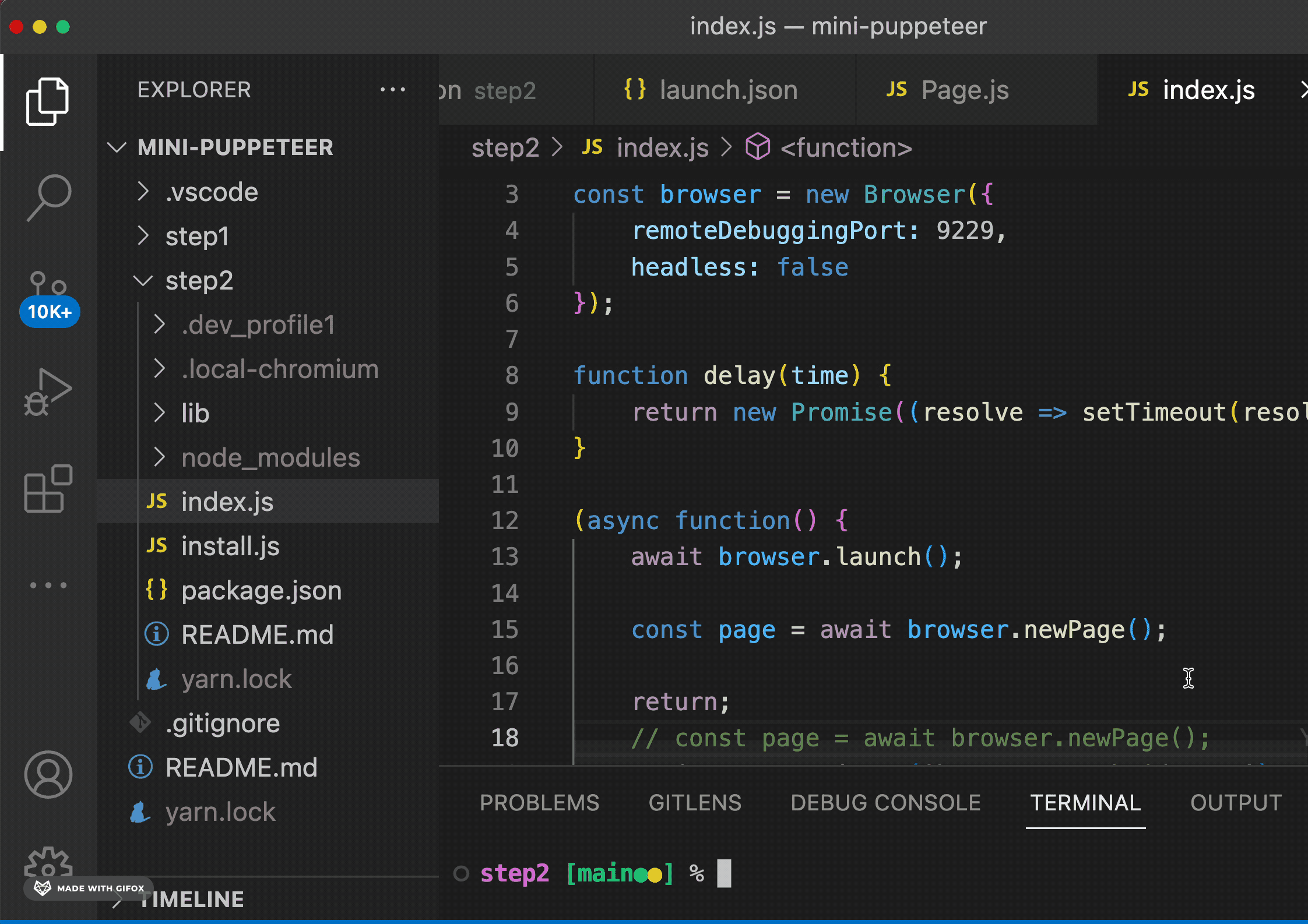This screenshot has height=924, width=1308.
Task: Open the Explorer view in activity bar
Action: coord(48,102)
